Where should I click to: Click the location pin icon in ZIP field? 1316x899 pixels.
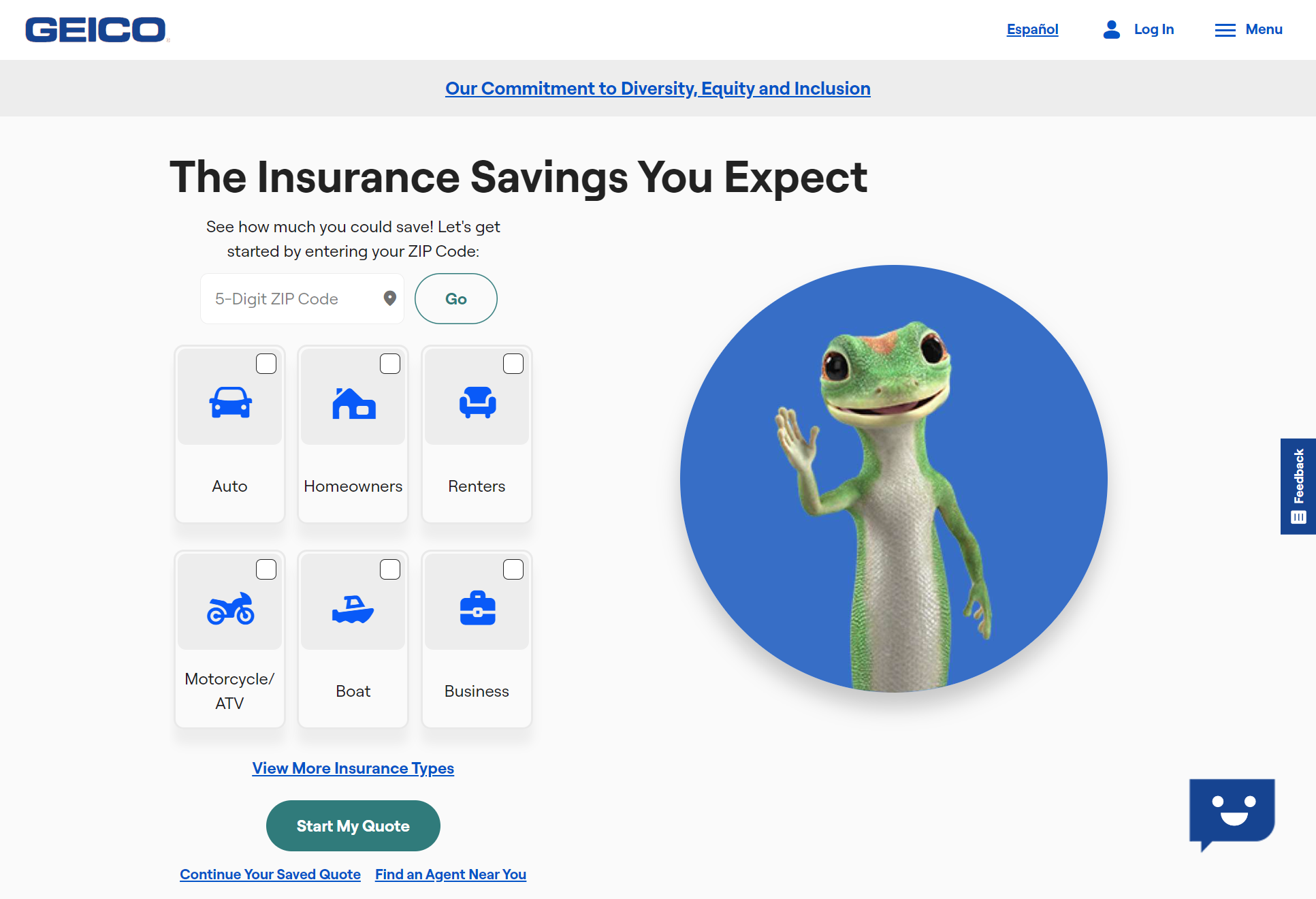pos(389,298)
